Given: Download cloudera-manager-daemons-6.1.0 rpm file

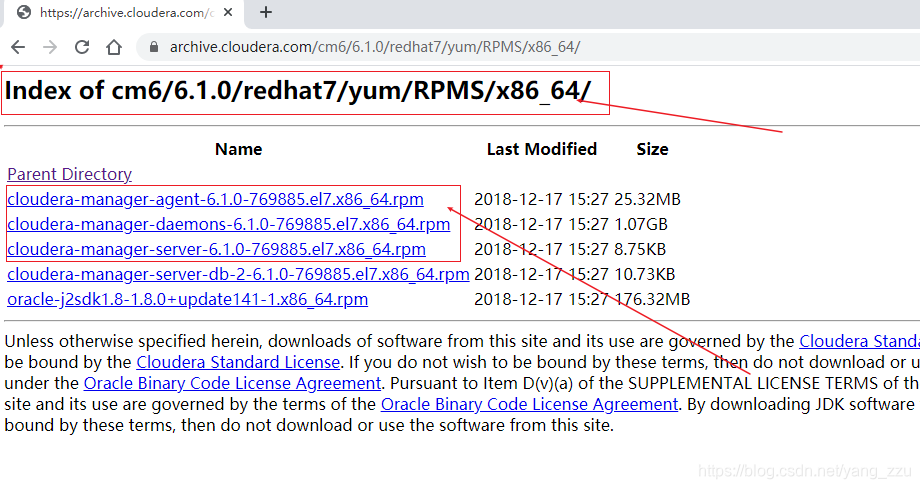Looking at the screenshot, I should [228, 224].
